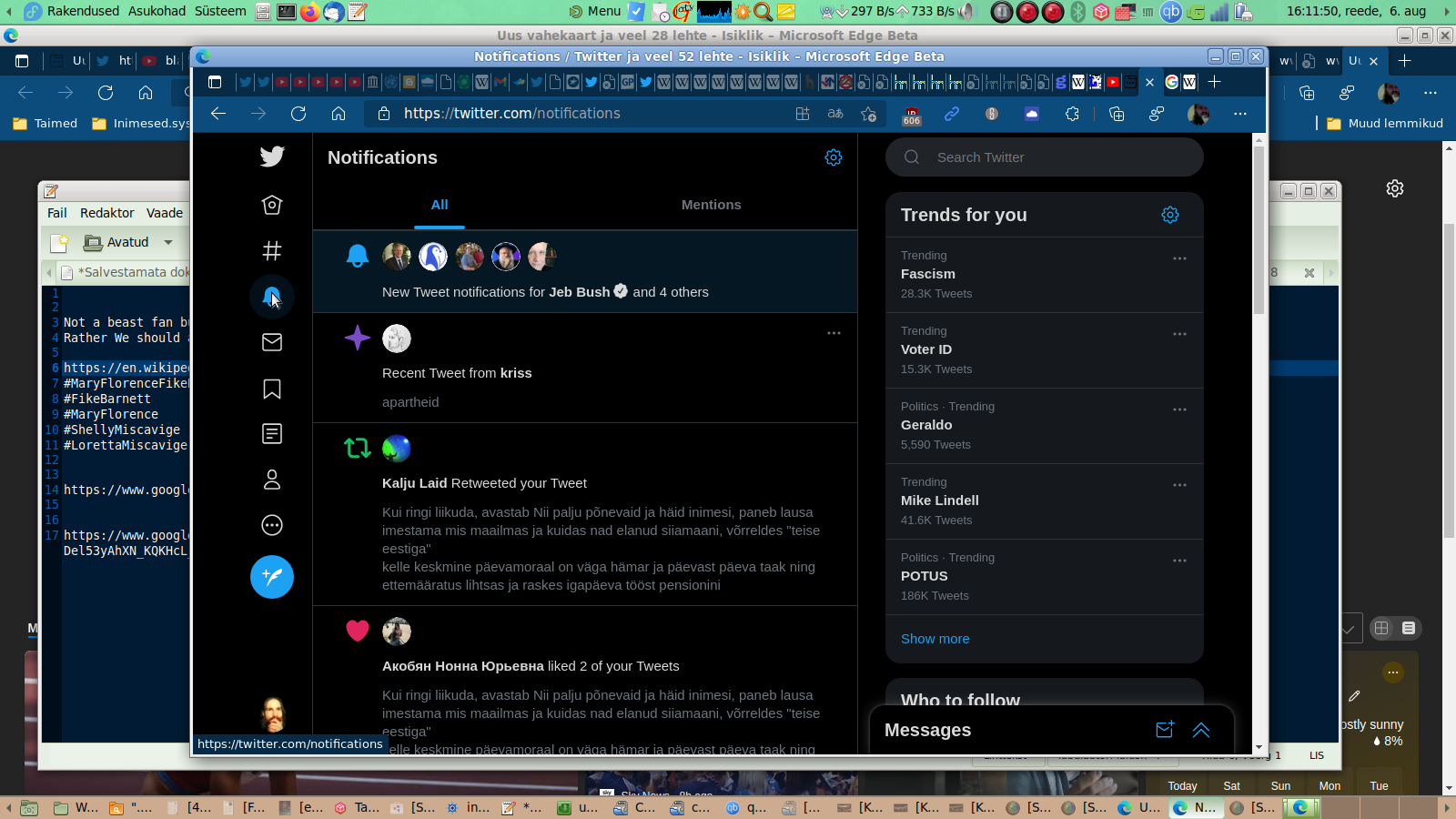Screen dimensions: 1456x819
Task: Open the Geraldo trending topic
Action: pyautogui.click(x=1045, y=426)
